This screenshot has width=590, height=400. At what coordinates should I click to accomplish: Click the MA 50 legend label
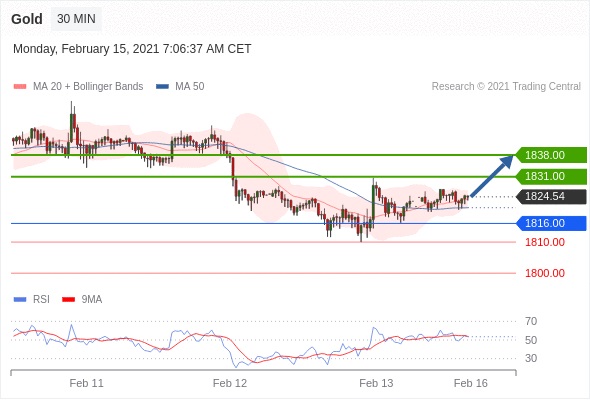point(190,87)
